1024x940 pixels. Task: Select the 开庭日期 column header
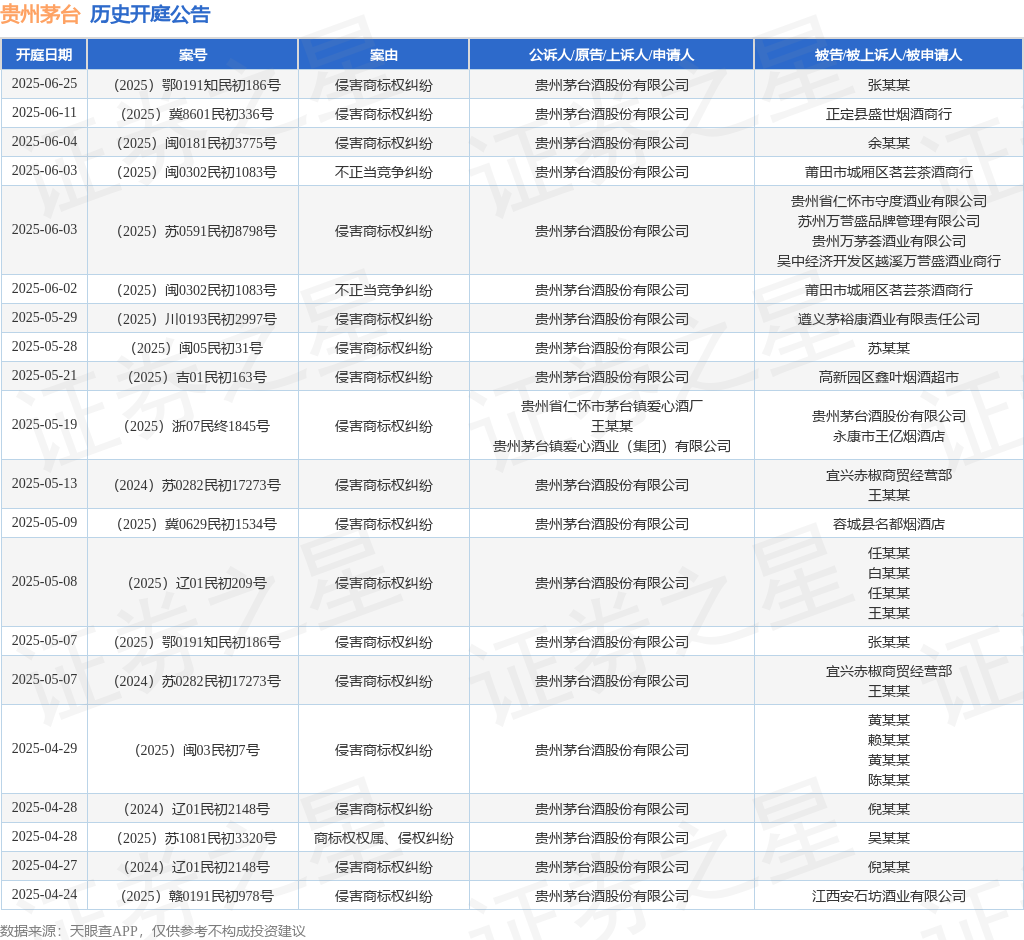[x=44, y=55]
